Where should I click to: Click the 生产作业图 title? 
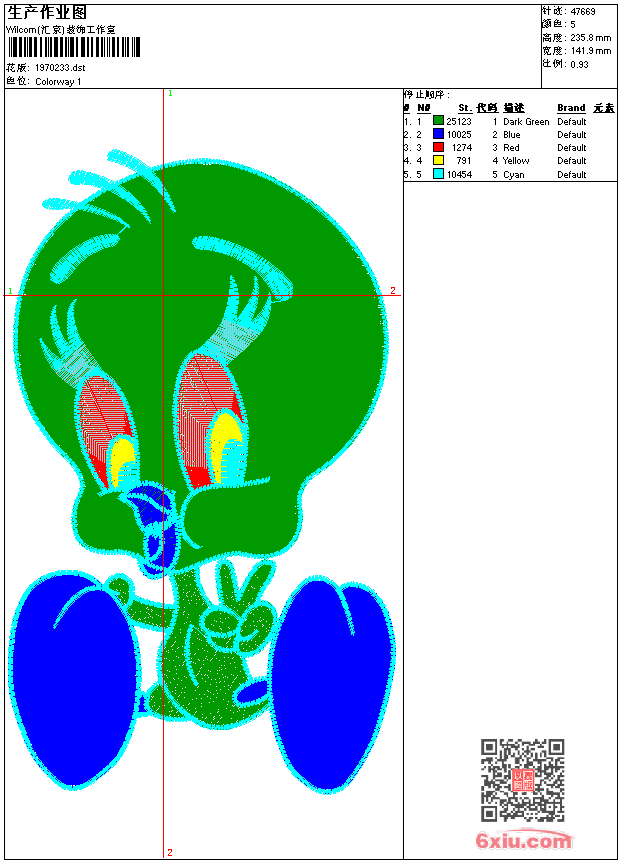pyautogui.click(x=47, y=13)
